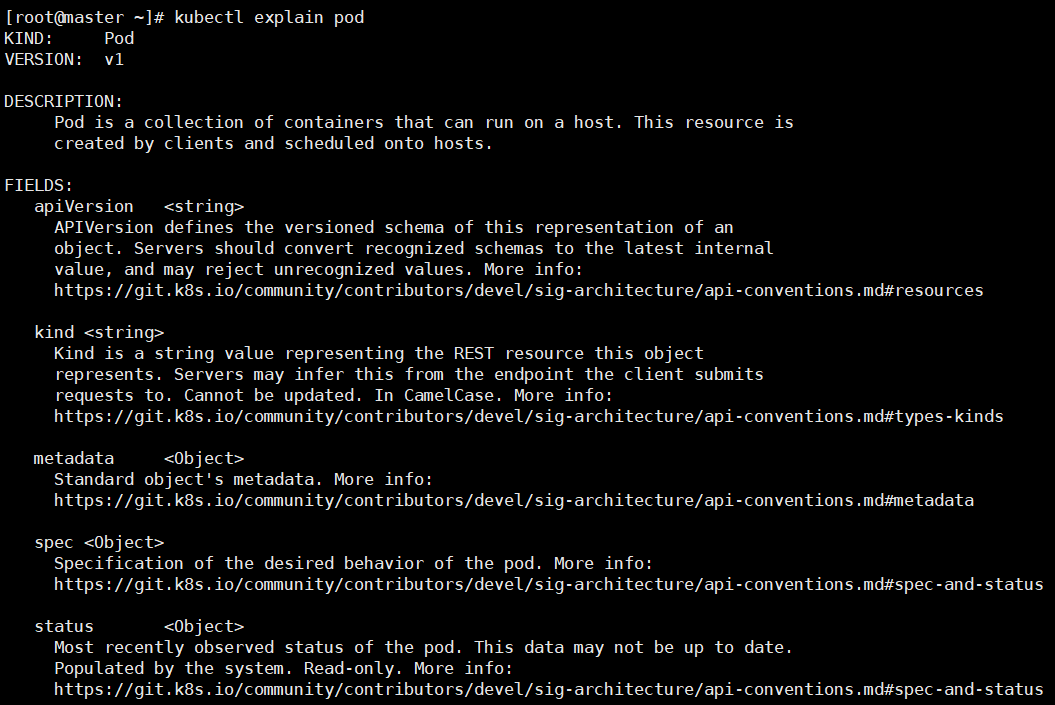
Task: Click the api-conventions.md#resources URL
Action: click(519, 291)
